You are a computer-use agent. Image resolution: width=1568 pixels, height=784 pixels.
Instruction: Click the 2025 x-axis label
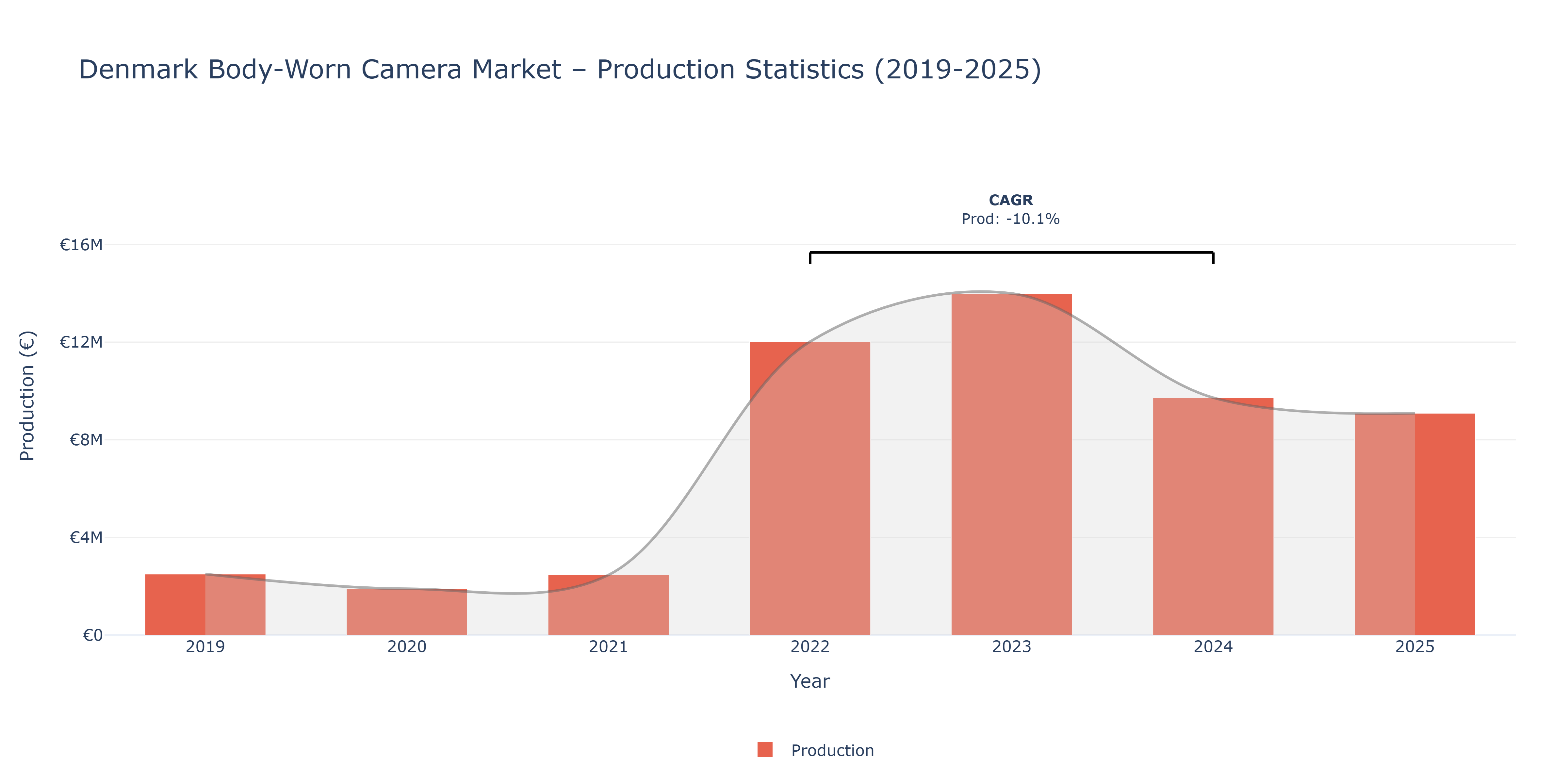pos(1414,646)
